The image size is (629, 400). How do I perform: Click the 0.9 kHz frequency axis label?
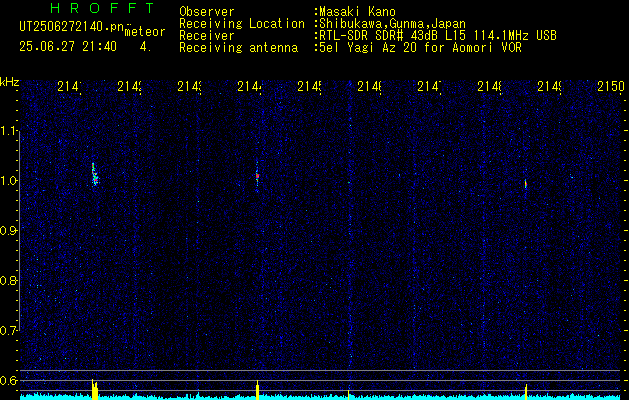pyautogui.click(x=8, y=231)
